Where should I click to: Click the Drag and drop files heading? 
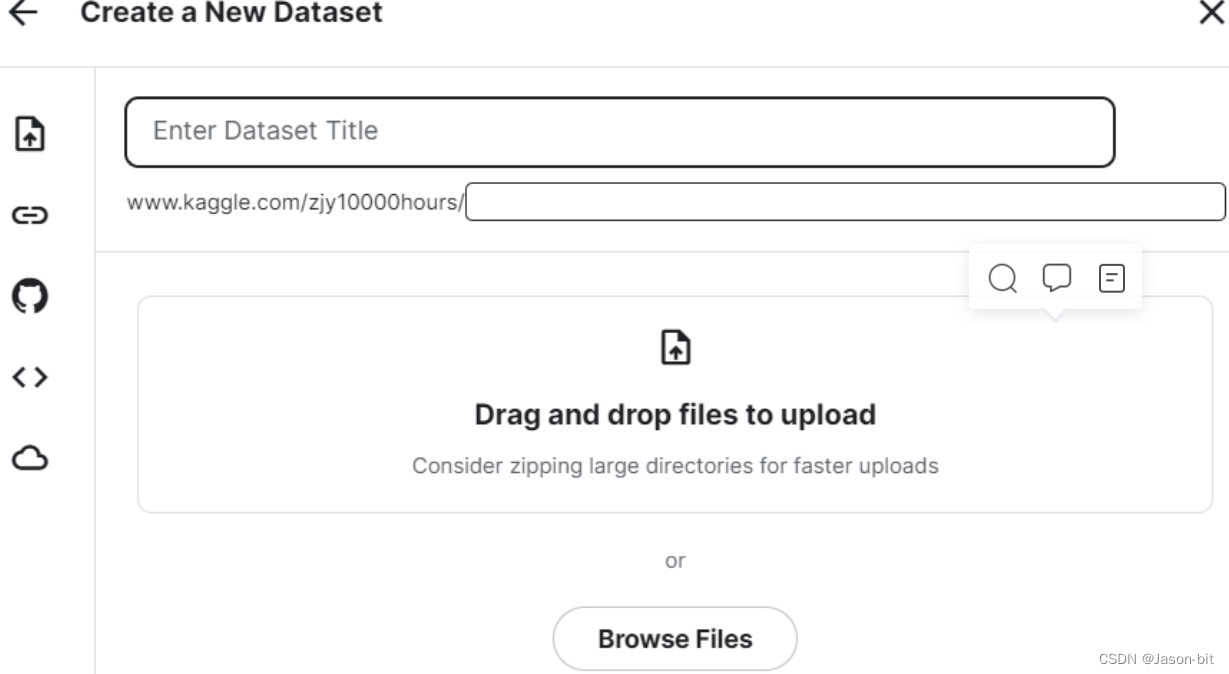pos(675,414)
